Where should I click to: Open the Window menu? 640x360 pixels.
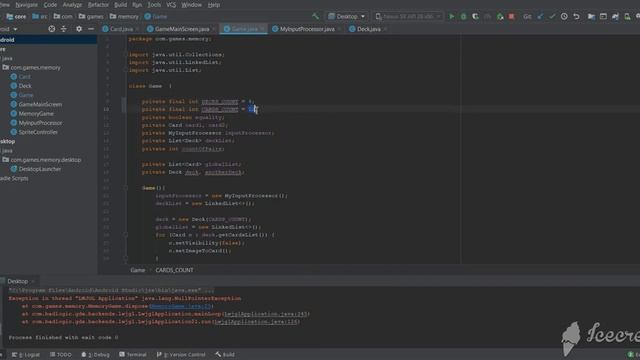(191, 5)
